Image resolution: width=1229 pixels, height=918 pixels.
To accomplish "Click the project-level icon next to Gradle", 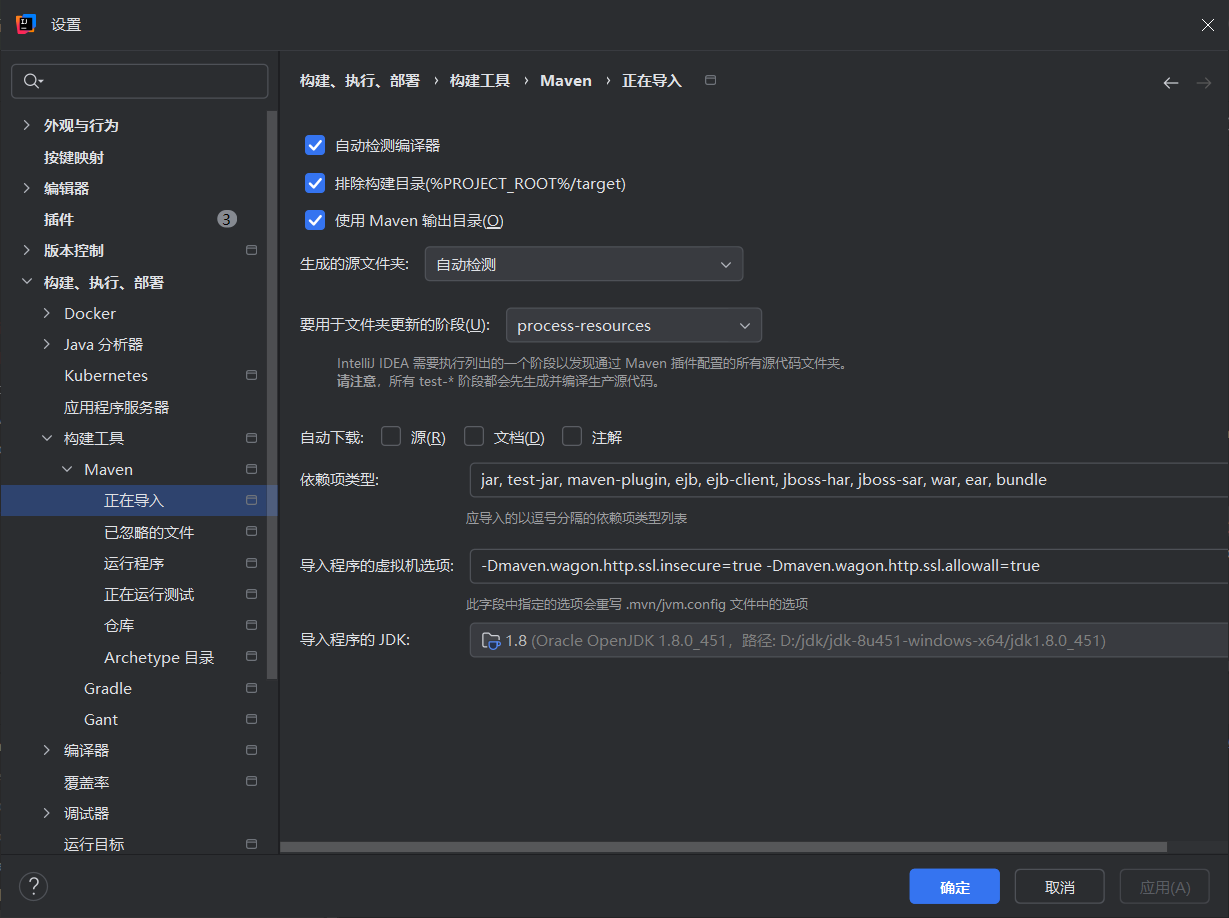I will click(x=252, y=688).
